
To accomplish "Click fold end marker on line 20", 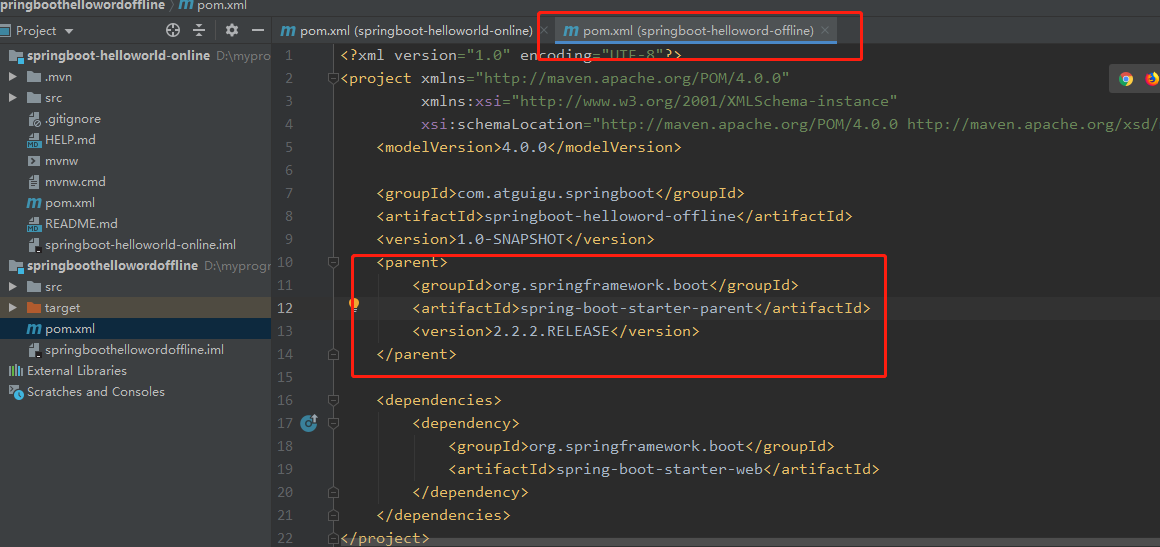I will click(333, 491).
